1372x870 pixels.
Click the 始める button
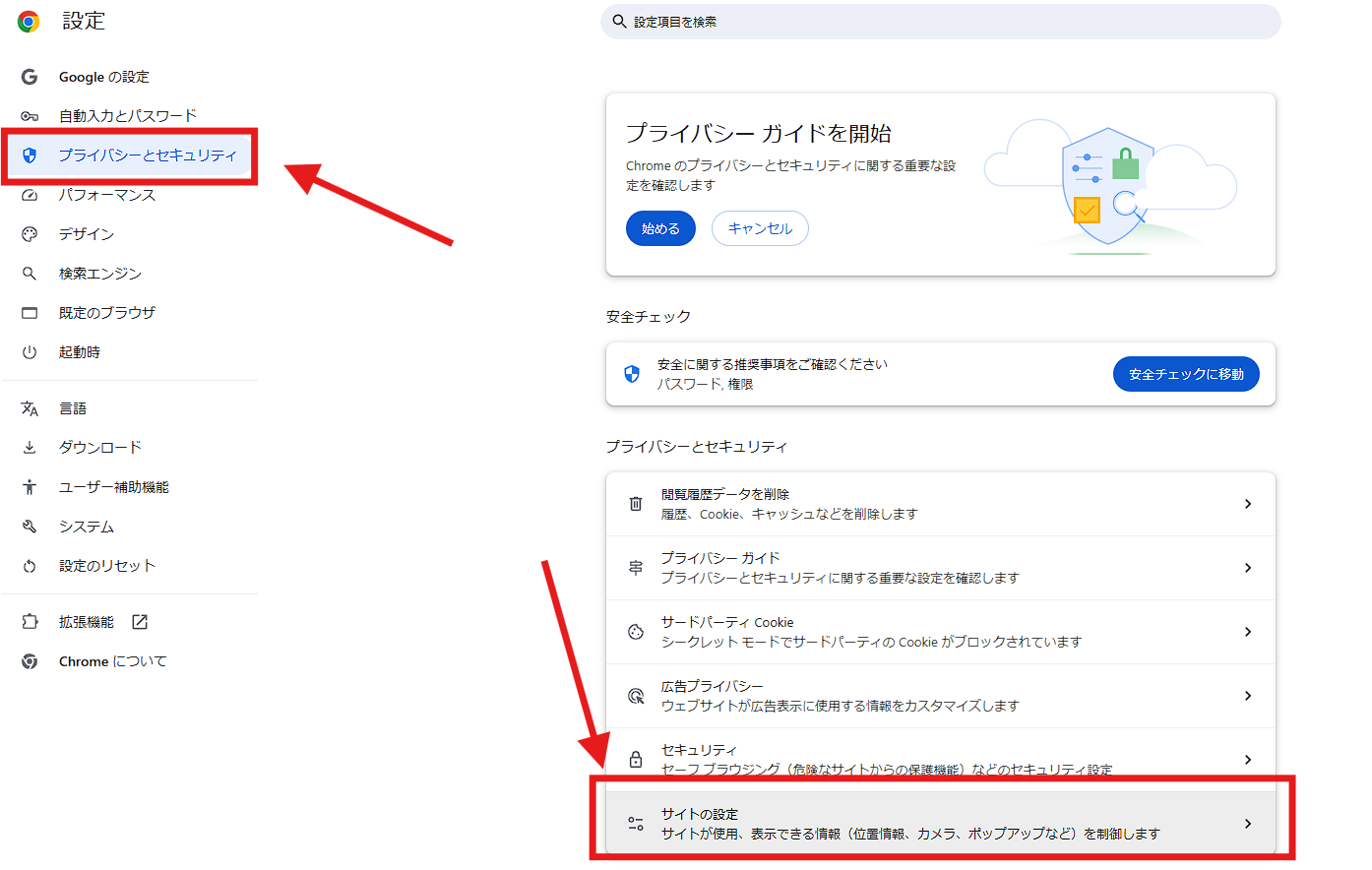[x=660, y=228]
